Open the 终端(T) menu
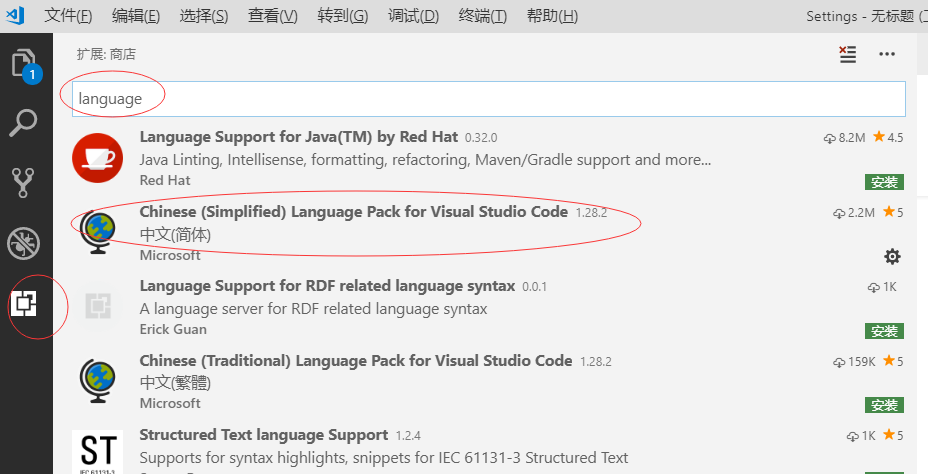 [x=482, y=15]
